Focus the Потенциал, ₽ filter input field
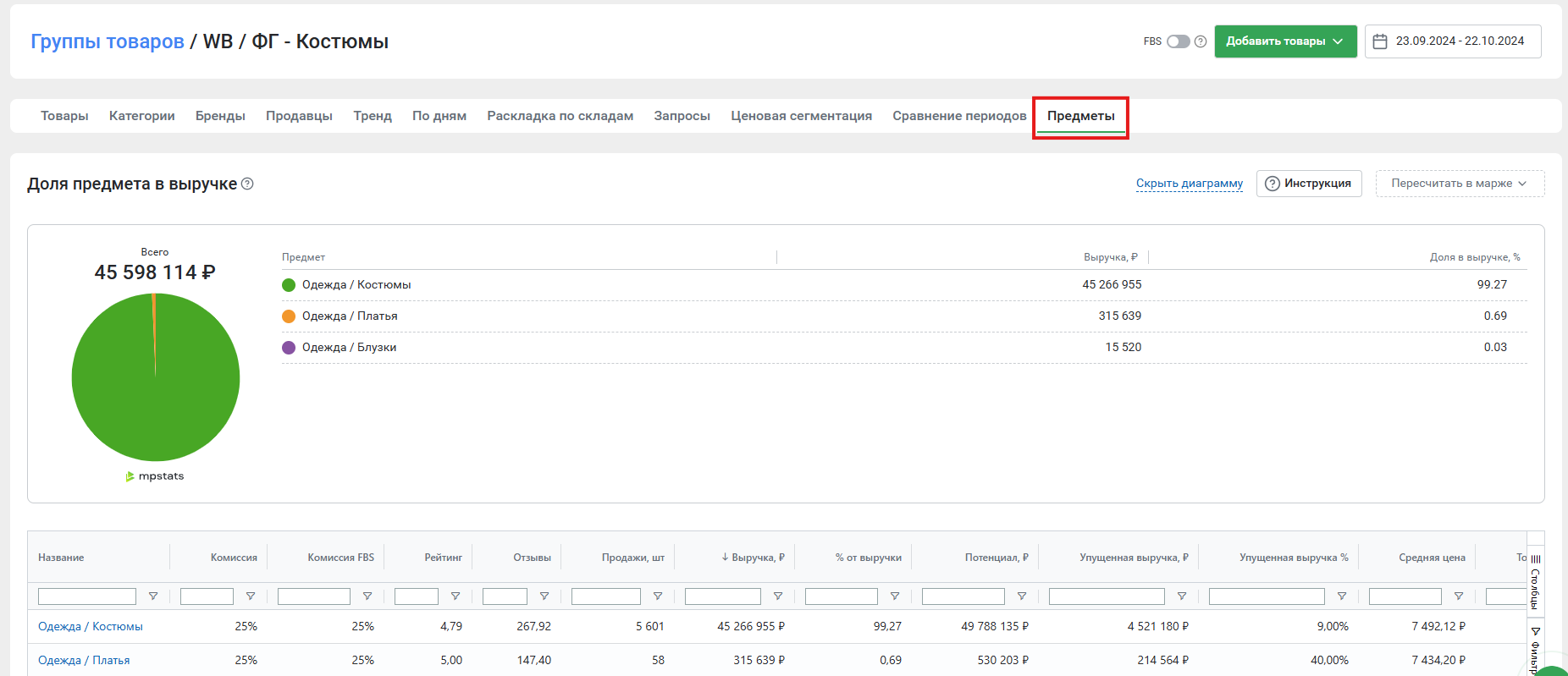1568x676 pixels. (x=963, y=596)
